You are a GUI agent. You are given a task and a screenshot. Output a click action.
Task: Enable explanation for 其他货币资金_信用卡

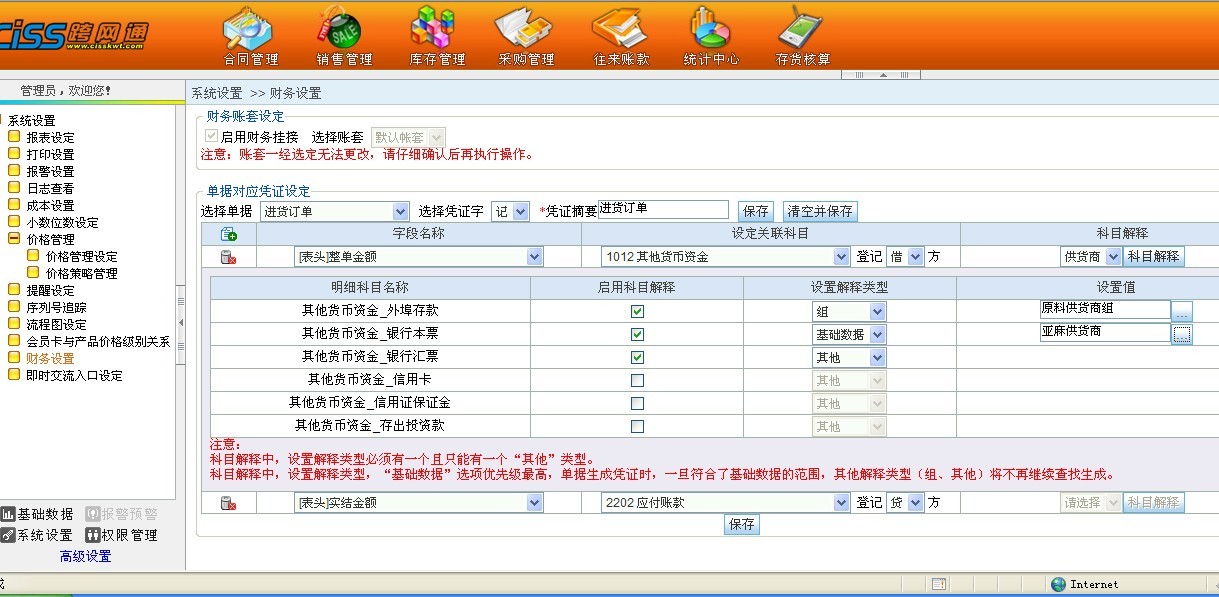pyautogui.click(x=637, y=380)
